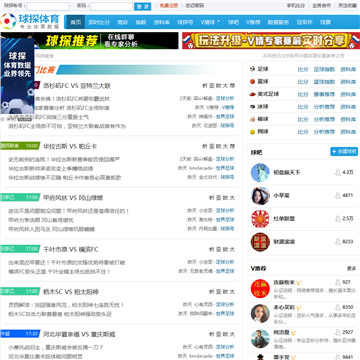Click the blue 登录 login button
Image resolution: width=360 pixels, height=360 pixels.
143,6
